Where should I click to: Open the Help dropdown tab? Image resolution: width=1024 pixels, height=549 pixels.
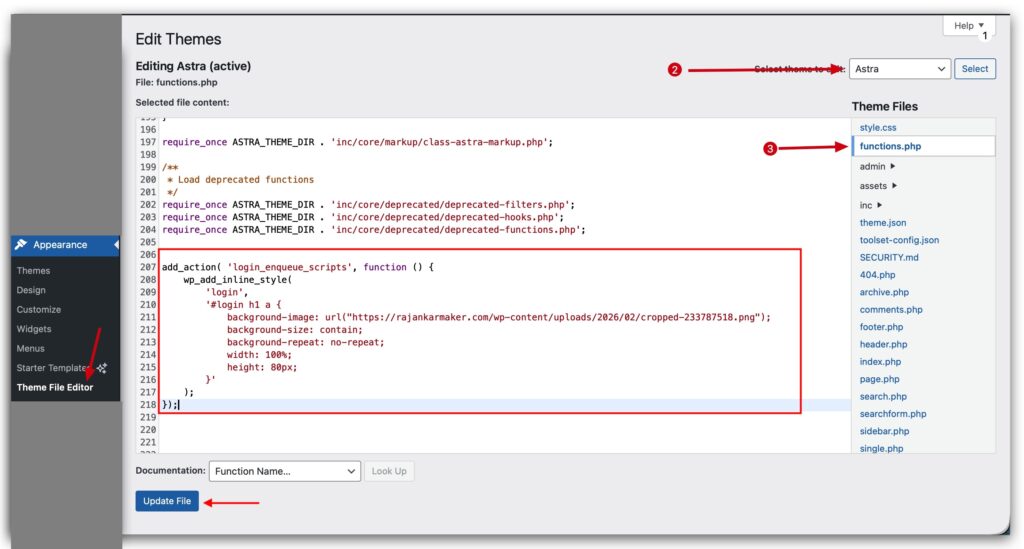[968, 26]
